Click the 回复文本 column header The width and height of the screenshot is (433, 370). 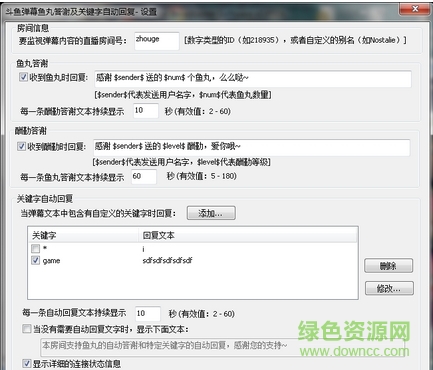pyautogui.click(x=248, y=235)
